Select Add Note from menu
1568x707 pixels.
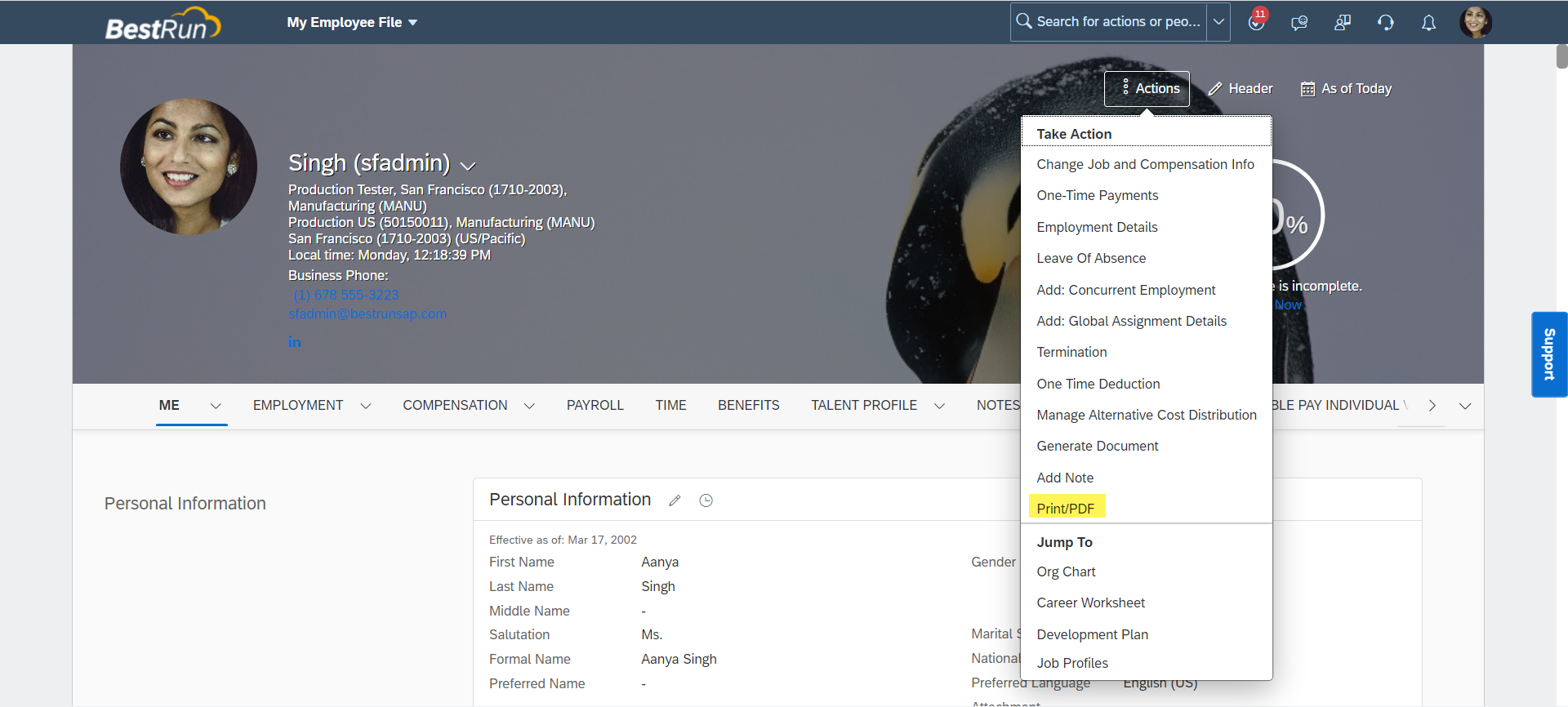click(1065, 478)
